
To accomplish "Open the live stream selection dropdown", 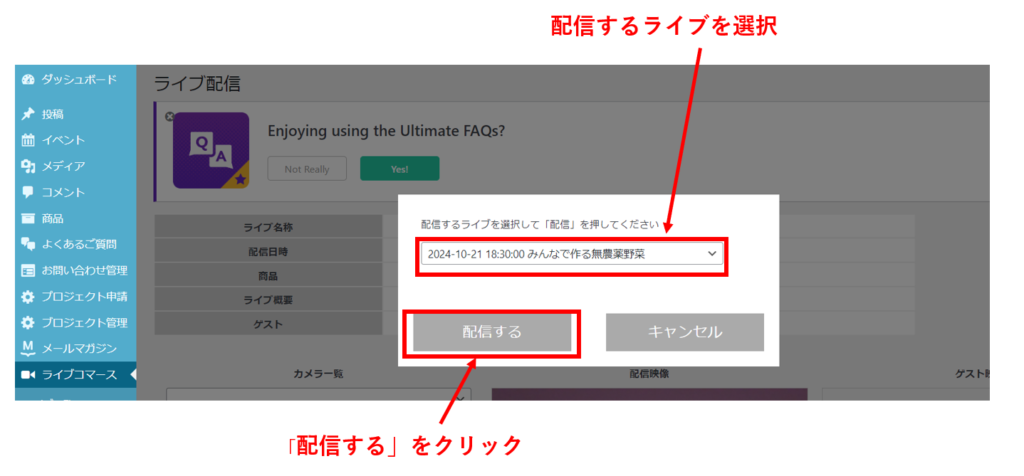I will click(570, 254).
